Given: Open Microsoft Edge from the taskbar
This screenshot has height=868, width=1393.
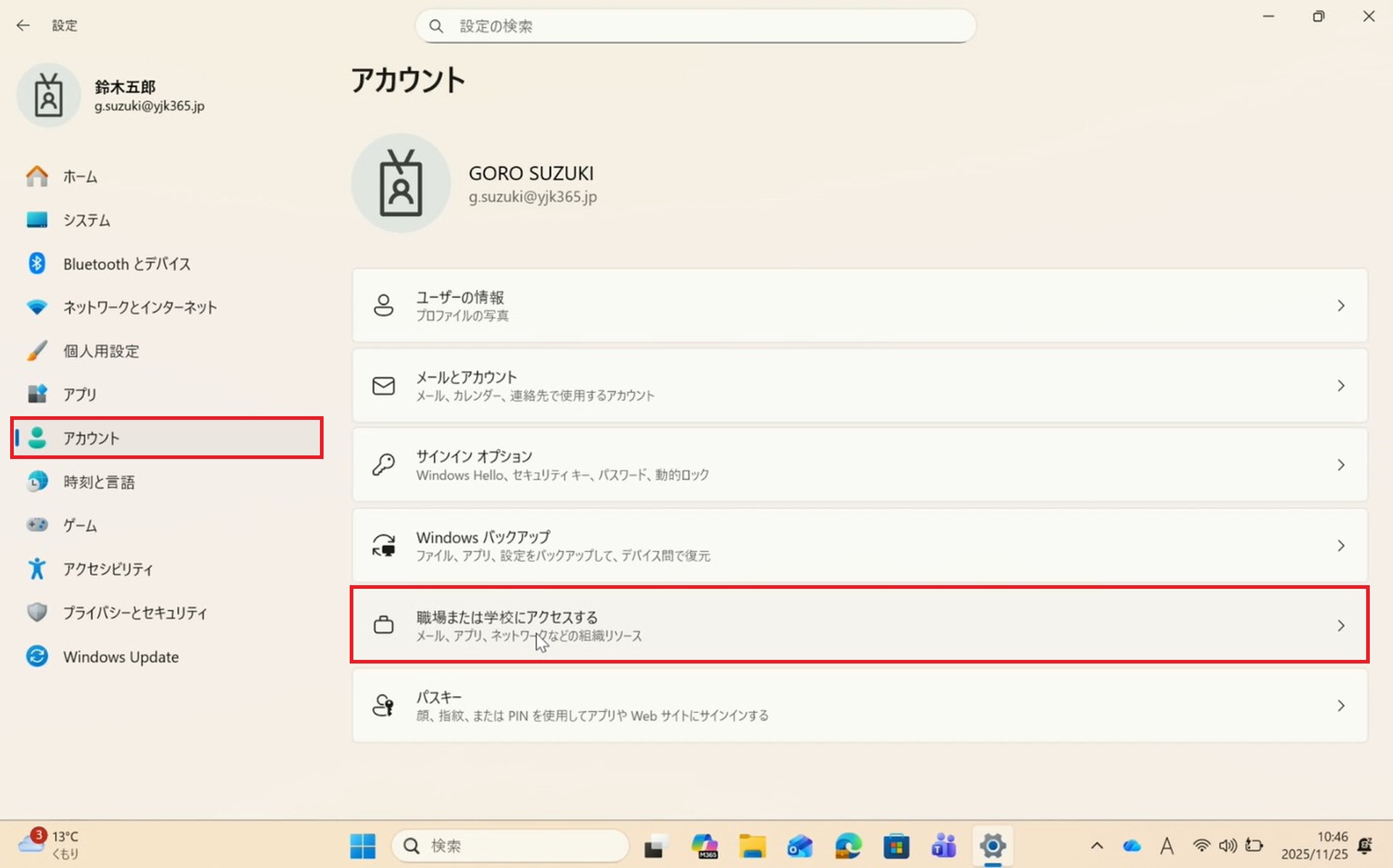Looking at the screenshot, I should [847, 846].
